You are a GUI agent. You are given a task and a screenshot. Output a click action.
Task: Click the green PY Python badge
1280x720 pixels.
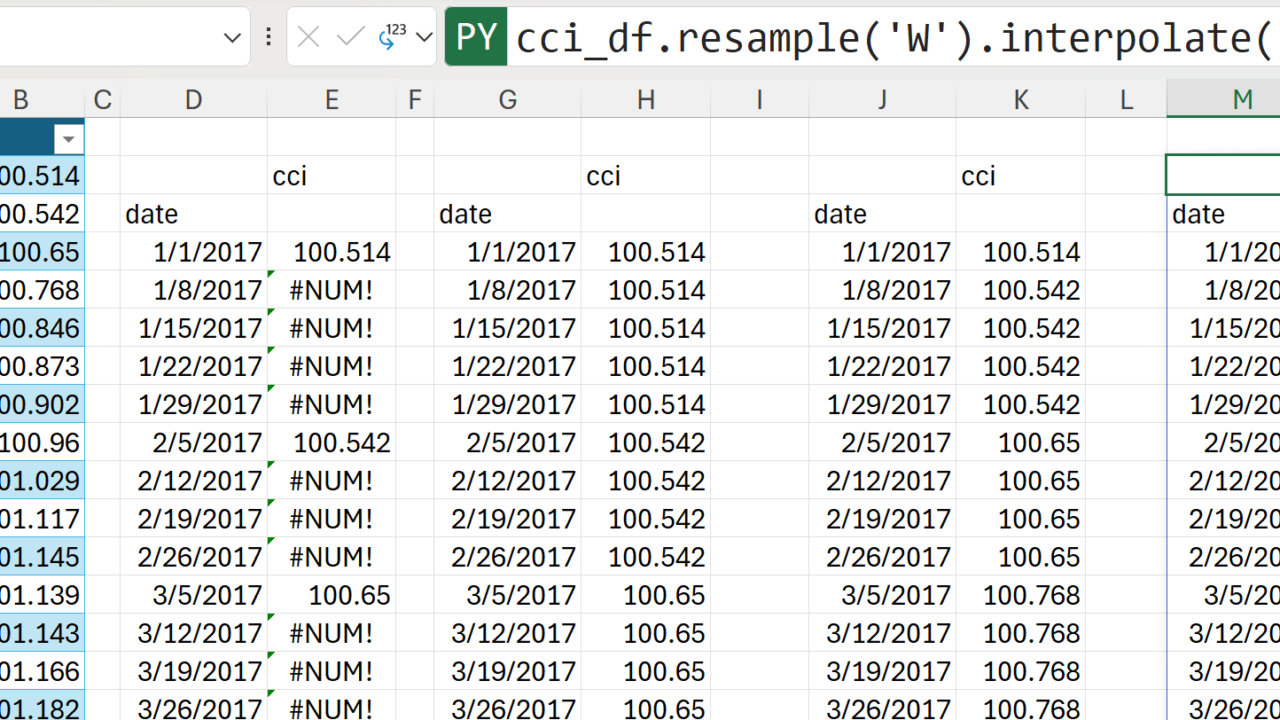point(476,37)
